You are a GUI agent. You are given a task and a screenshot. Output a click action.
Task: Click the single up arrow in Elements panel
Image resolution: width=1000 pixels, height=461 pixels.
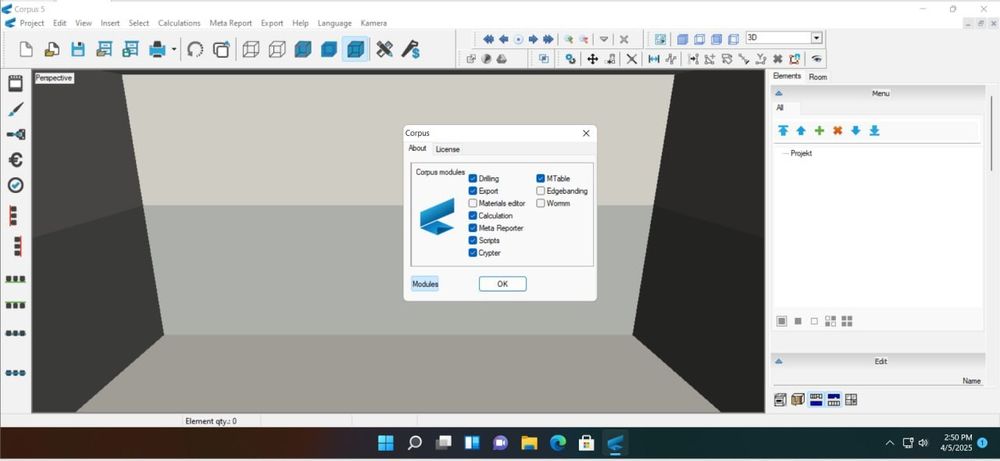coord(801,131)
